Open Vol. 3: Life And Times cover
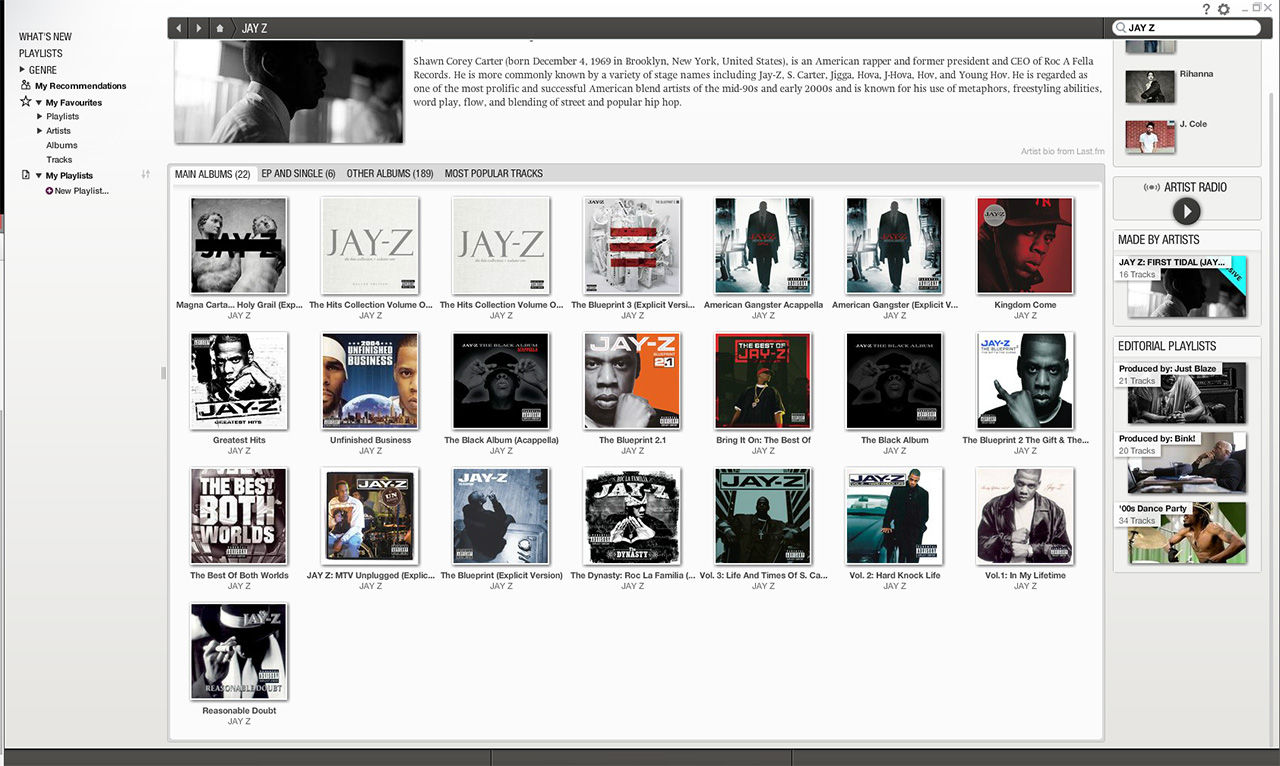 tap(763, 516)
